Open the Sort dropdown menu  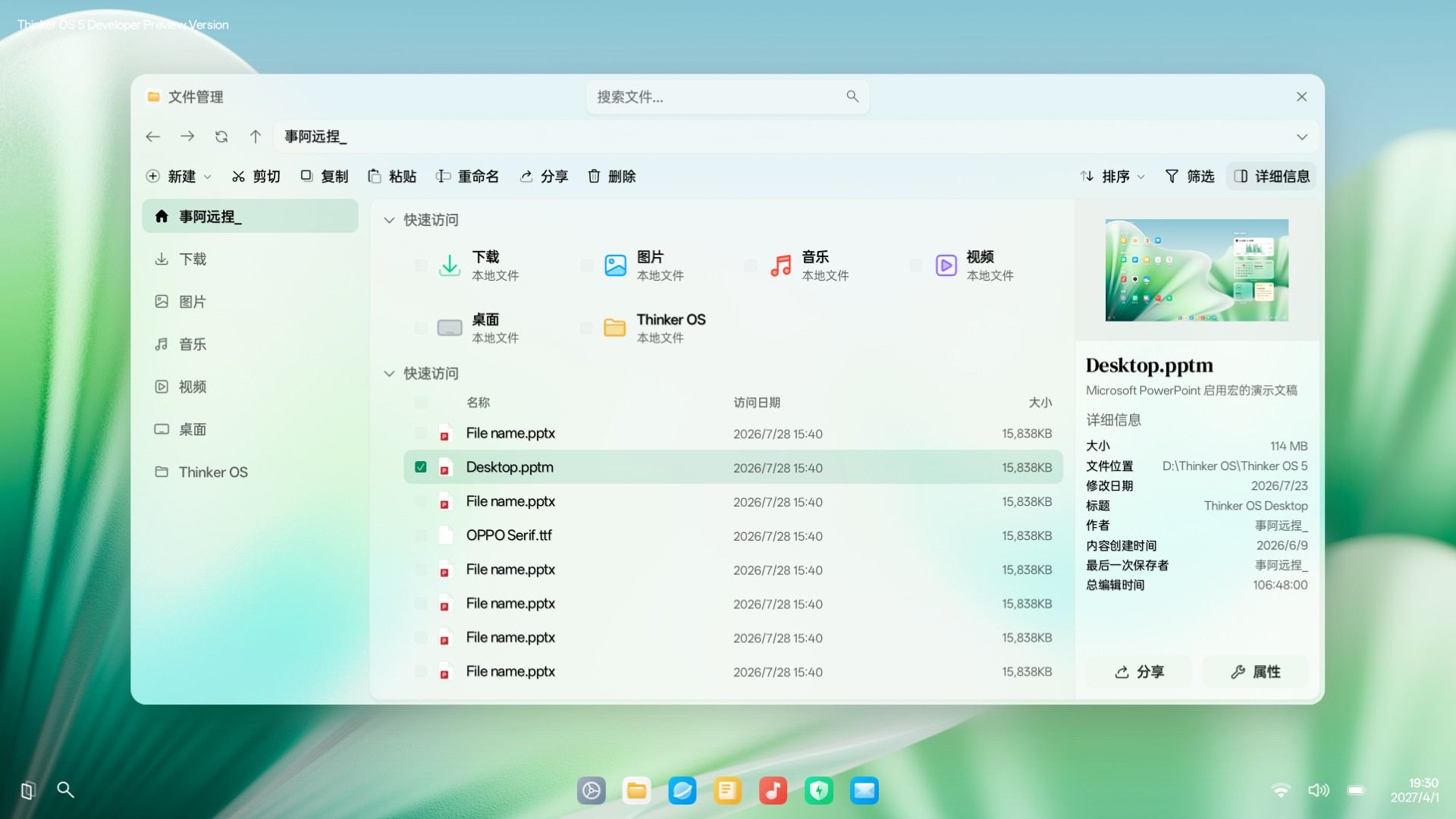pyautogui.click(x=1112, y=176)
